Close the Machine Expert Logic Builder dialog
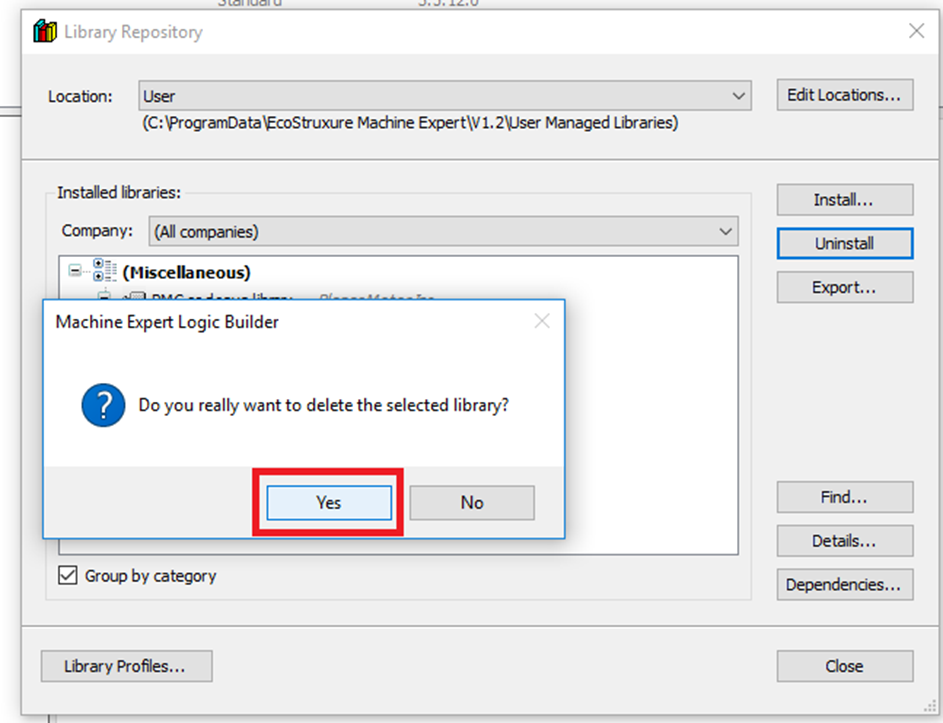The width and height of the screenshot is (943, 723). [x=541, y=321]
